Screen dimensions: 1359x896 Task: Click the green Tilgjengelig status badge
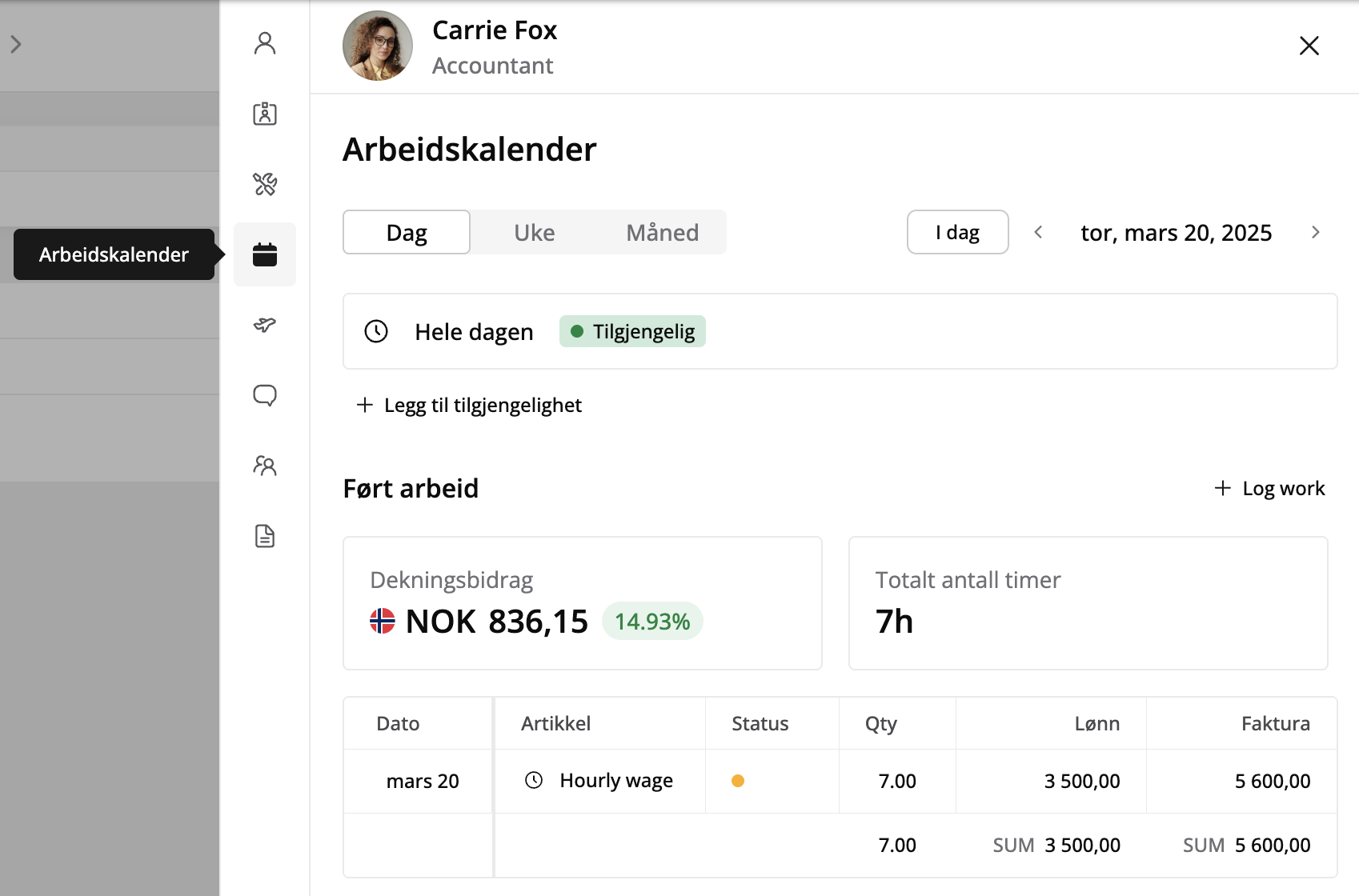(632, 332)
